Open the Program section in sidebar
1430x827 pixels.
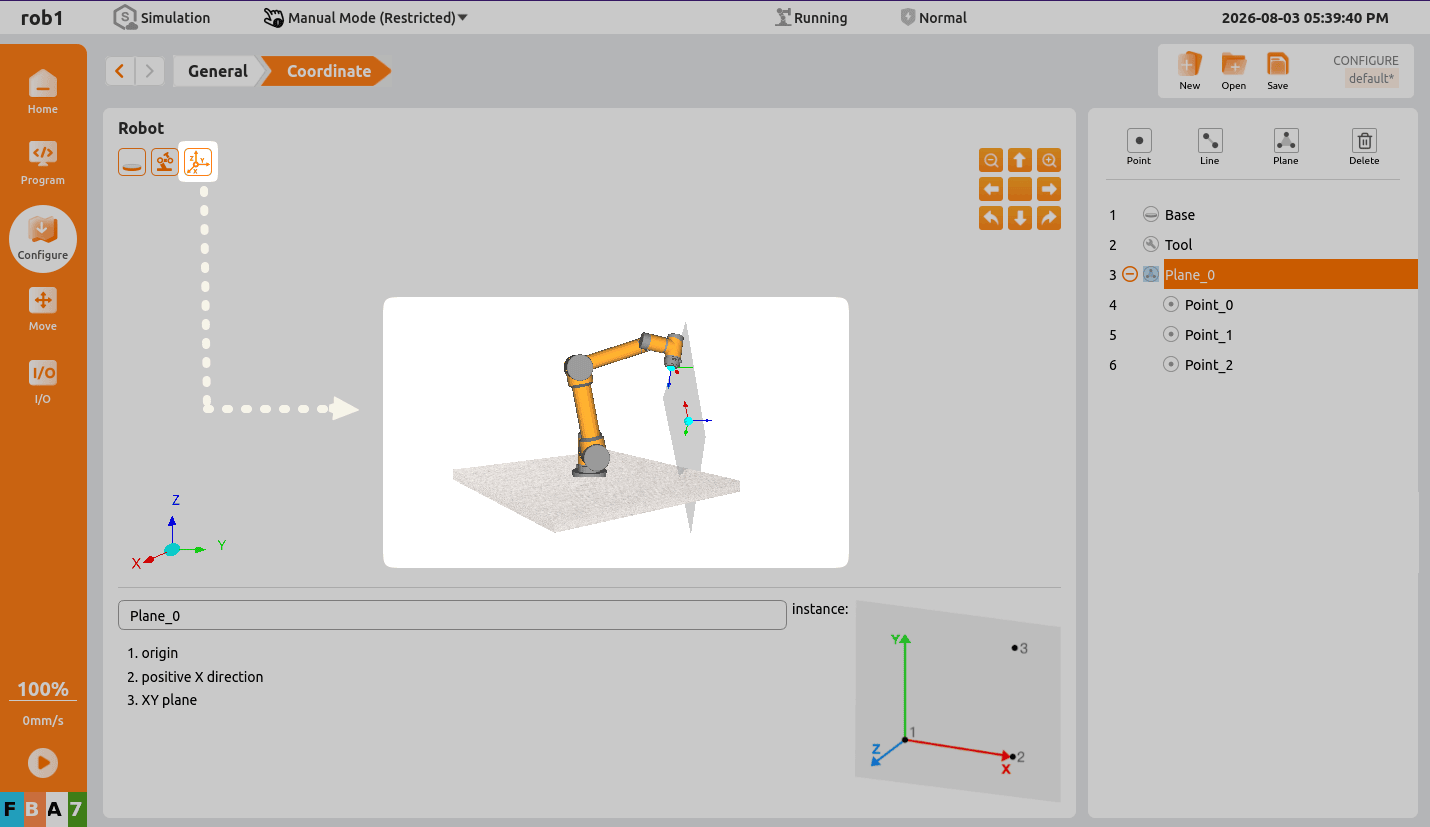click(x=43, y=163)
